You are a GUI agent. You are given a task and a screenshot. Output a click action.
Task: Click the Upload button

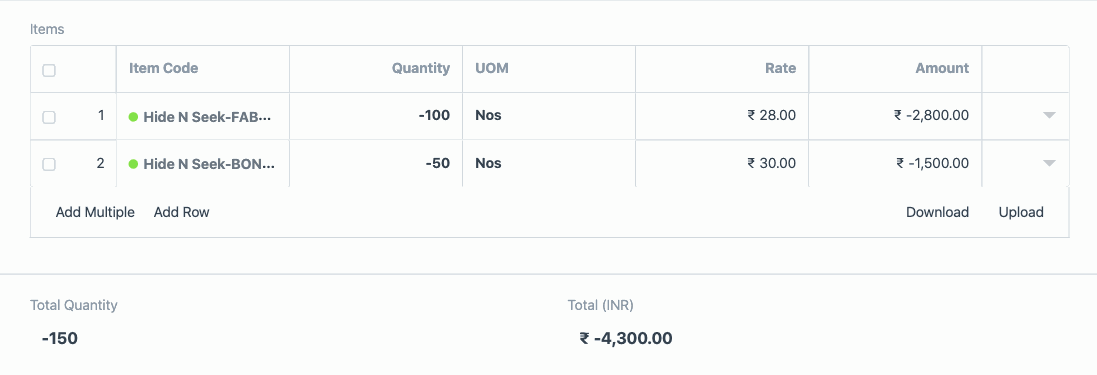(1021, 212)
